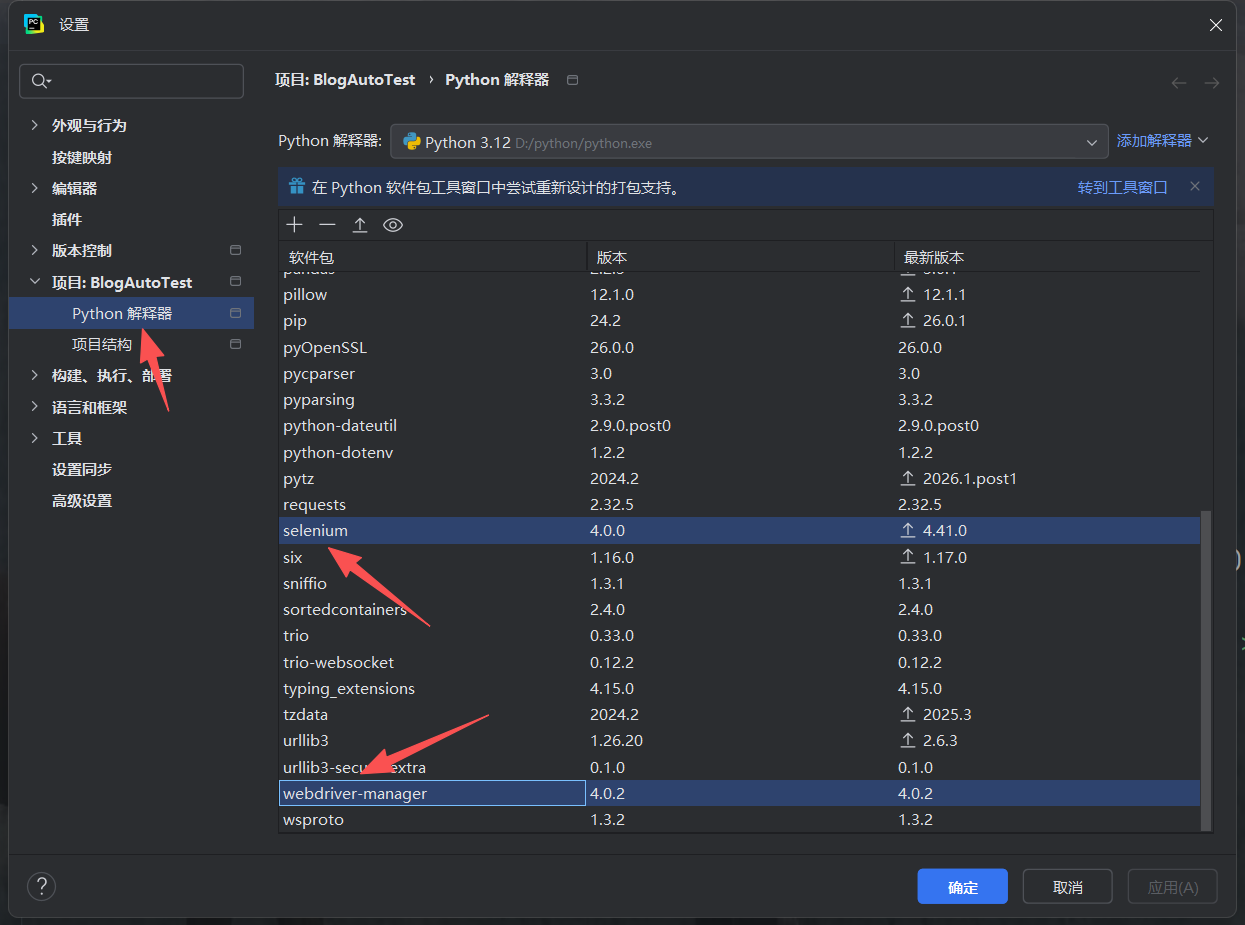1245x925 pixels.
Task: Click upgrade arrow for six 1.17.0
Action: tap(908, 557)
